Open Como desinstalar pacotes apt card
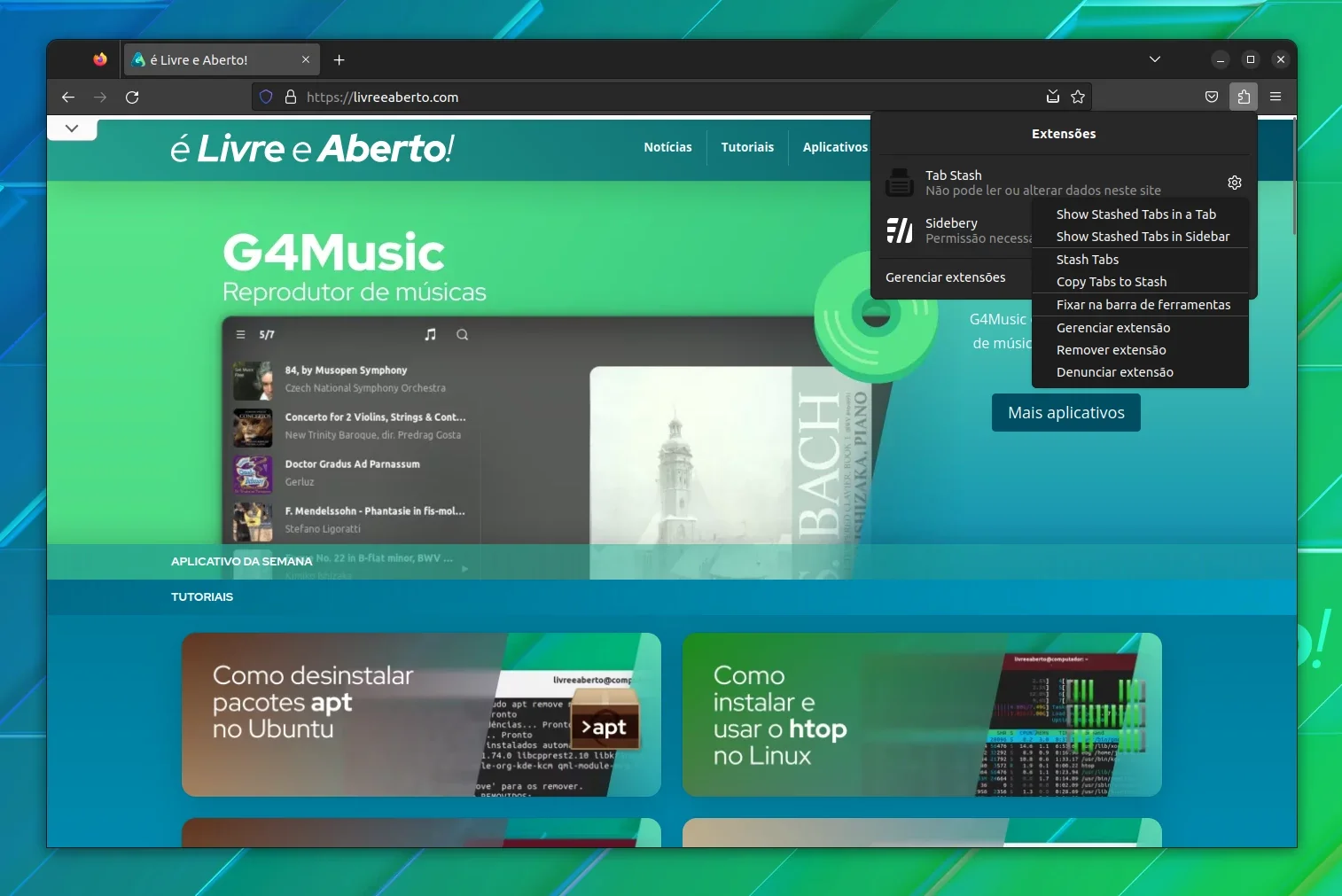The width and height of the screenshot is (1342, 896). click(x=421, y=714)
